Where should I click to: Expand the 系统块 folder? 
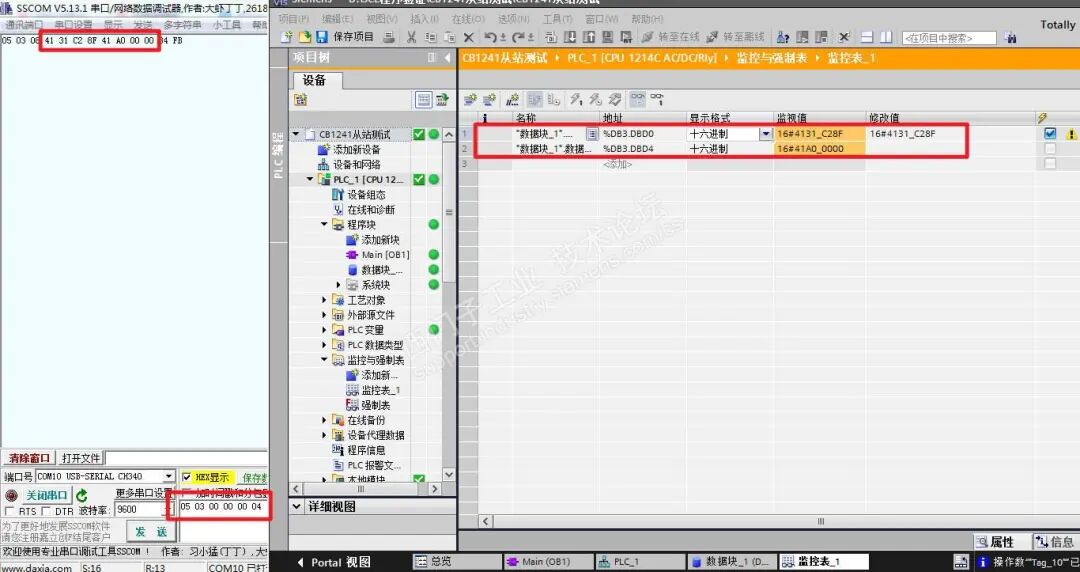[x=338, y=285]
